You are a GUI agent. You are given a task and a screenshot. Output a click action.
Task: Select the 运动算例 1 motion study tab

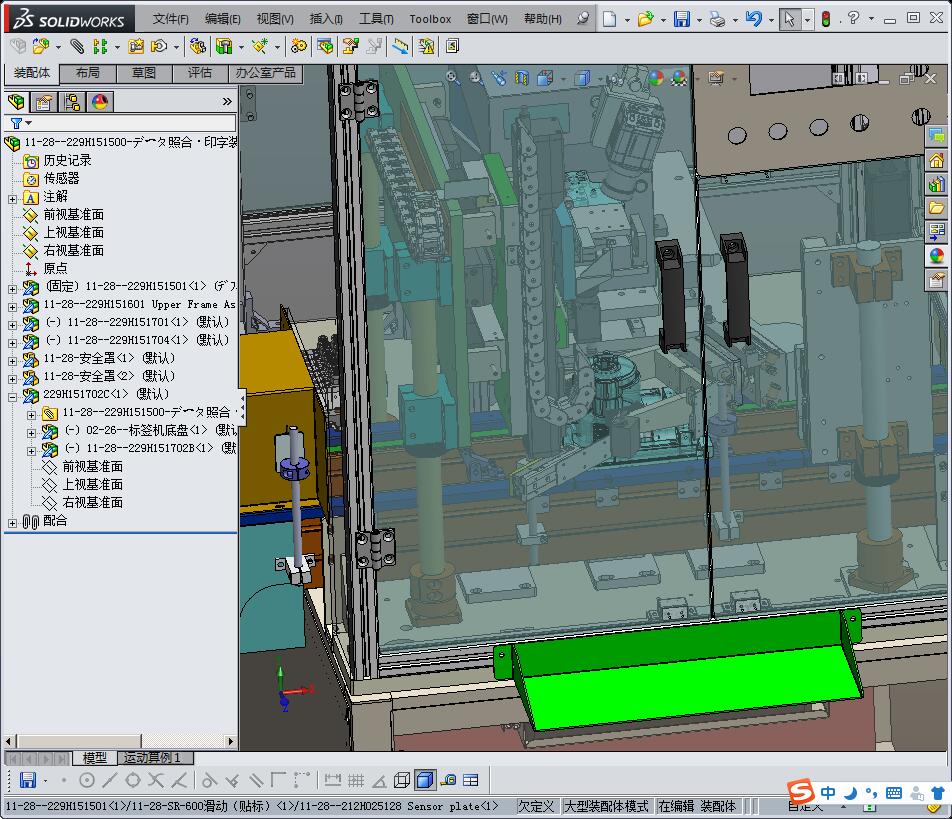(x=152, y=758)
